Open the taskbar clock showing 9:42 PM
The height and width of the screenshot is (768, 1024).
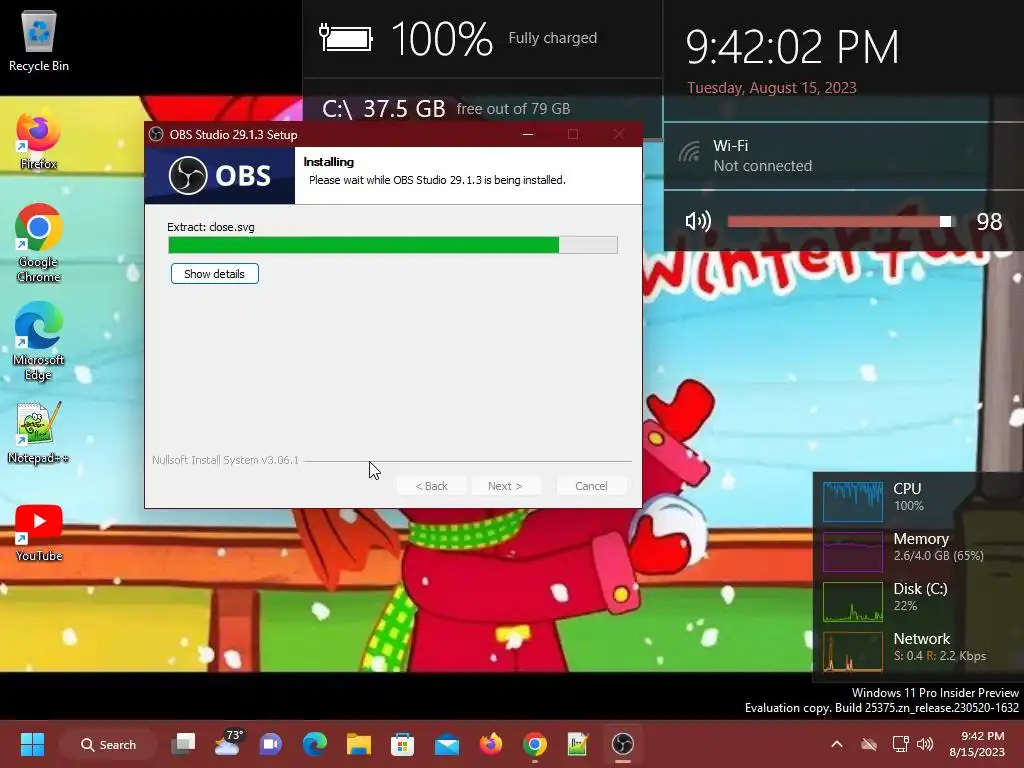coord(978,744)
